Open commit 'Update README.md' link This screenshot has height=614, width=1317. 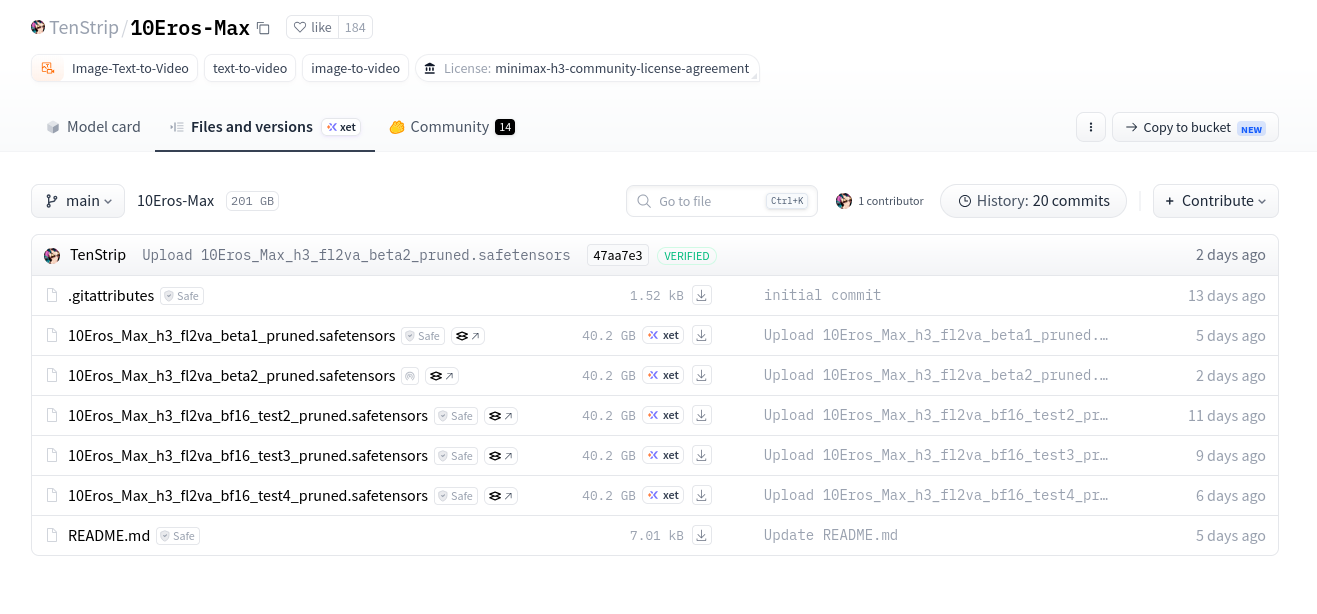(831, 536)
